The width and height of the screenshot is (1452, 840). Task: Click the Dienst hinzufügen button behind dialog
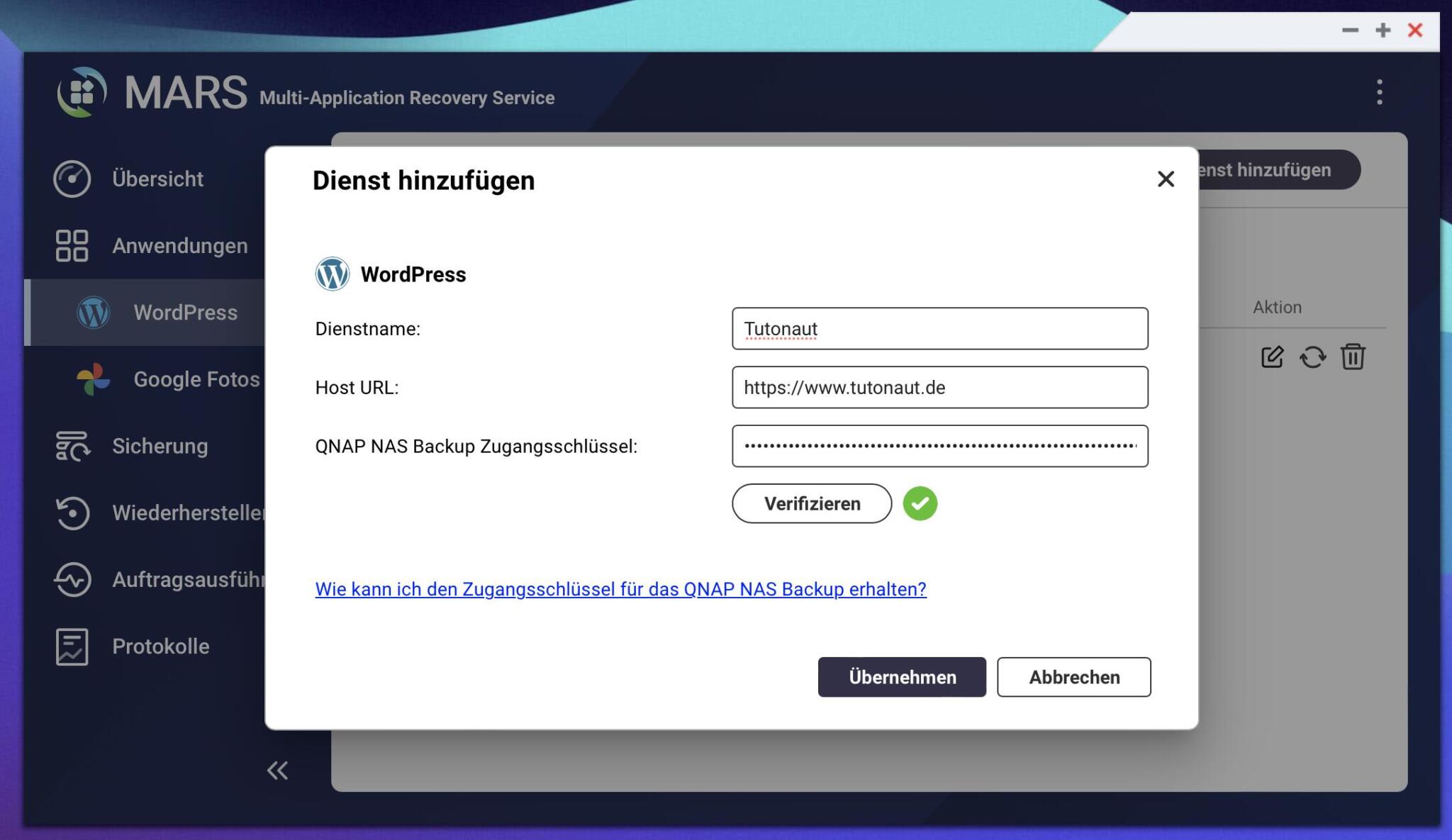(x=1279, y=169)
